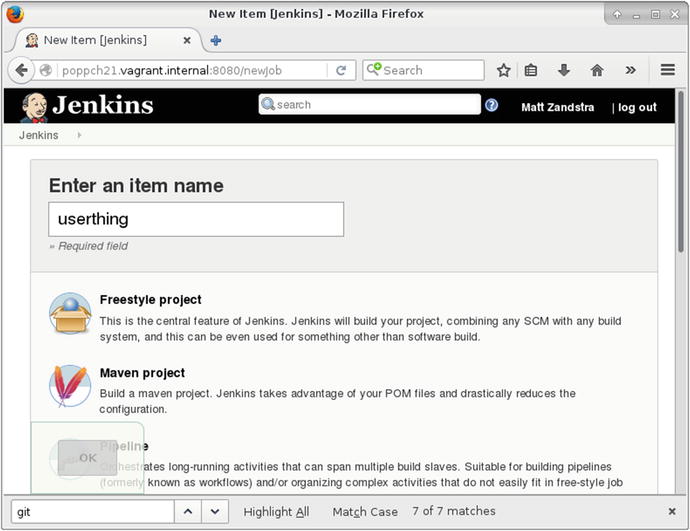The width and height of the screenshot is (690, 531).
Task: Toggle Highlight All in find bar
Action: pos(276,512)
